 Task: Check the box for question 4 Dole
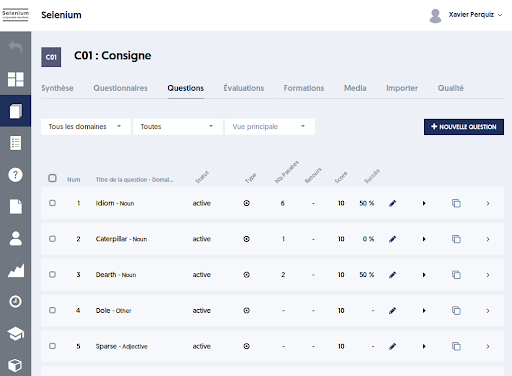(52, 310)
